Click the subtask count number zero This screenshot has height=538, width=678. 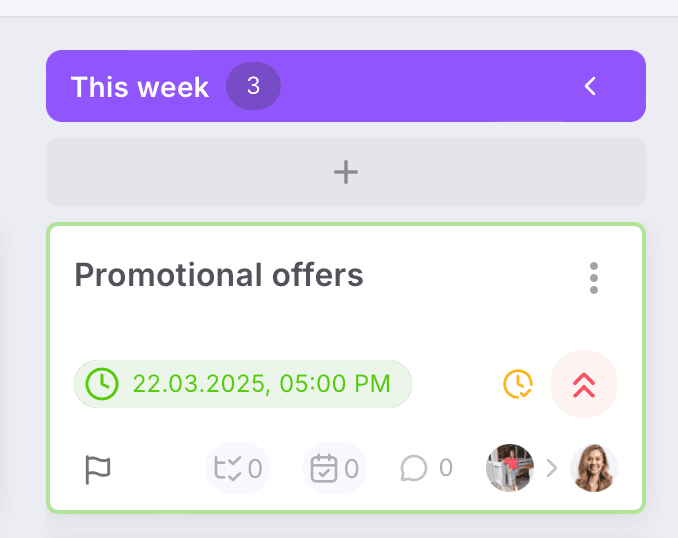255,468
